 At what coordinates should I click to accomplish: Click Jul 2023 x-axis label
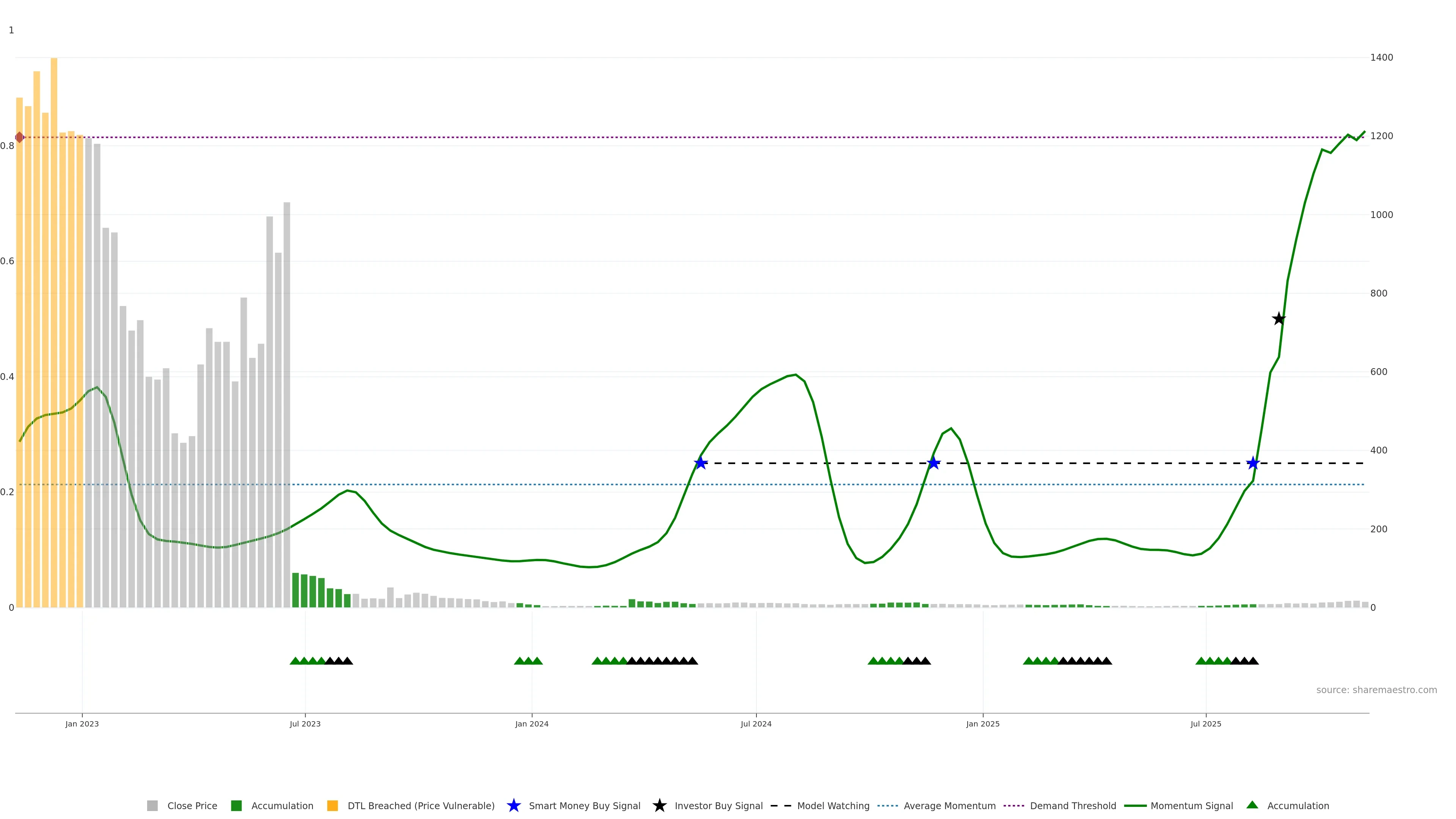point(304,723)
